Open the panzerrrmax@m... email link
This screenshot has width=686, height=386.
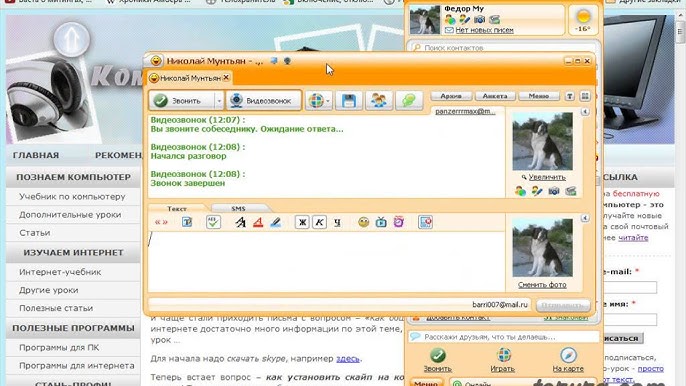(x=465, y=111)
